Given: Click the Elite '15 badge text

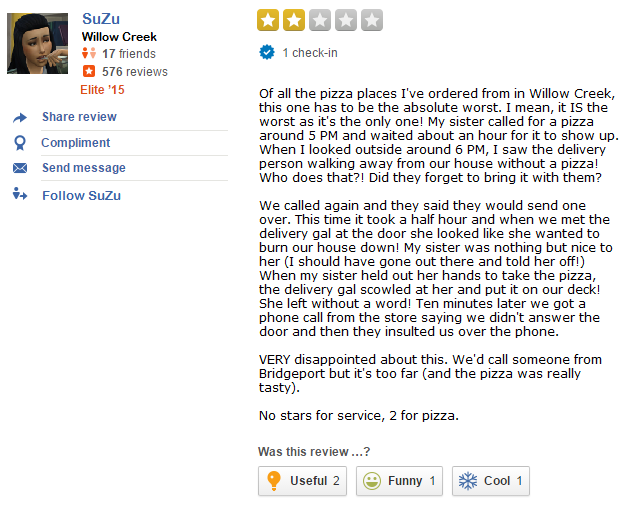Looking at the screenshot, I should tap(103, 89).
